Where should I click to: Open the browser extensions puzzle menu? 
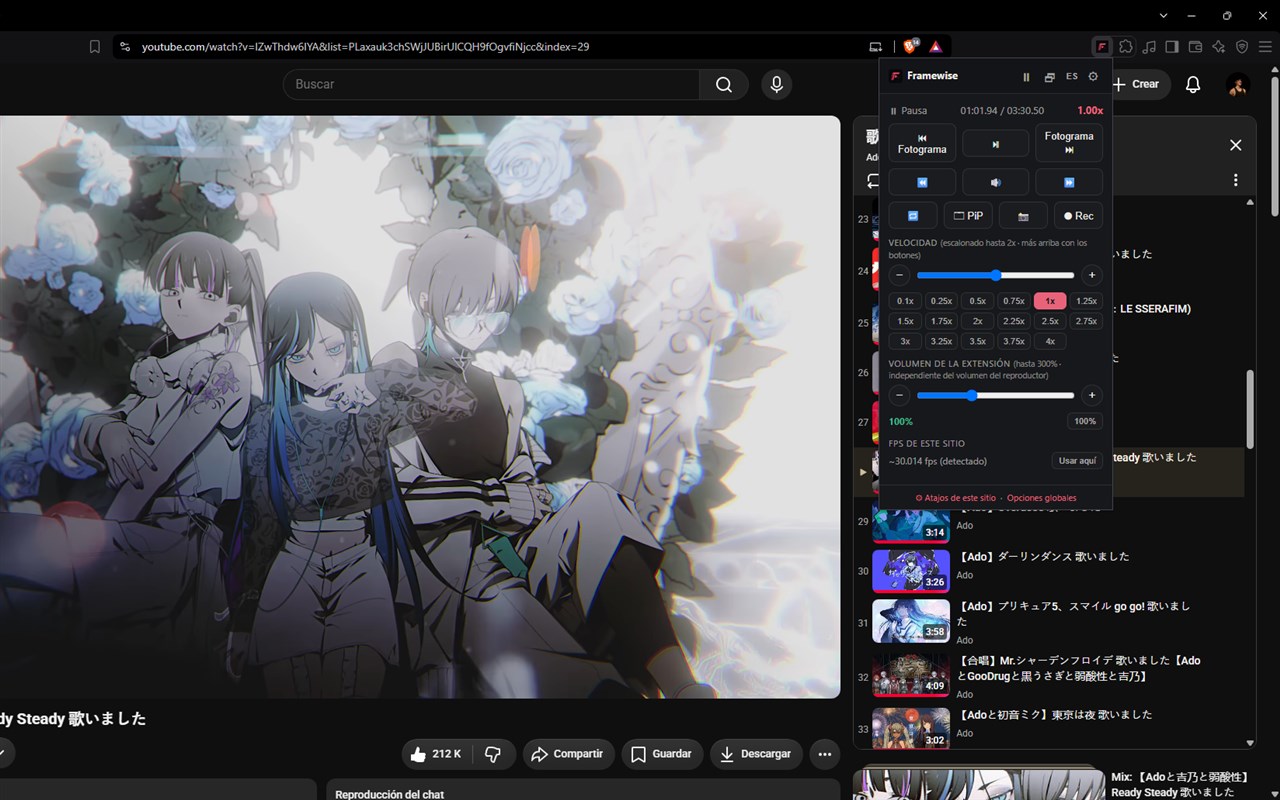click(x=1126, y=46)
